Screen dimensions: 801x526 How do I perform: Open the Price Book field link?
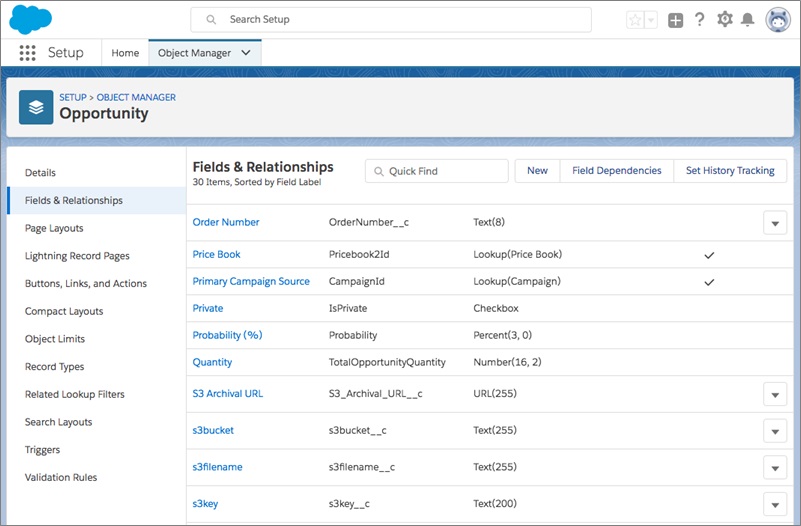coord(216,254)
